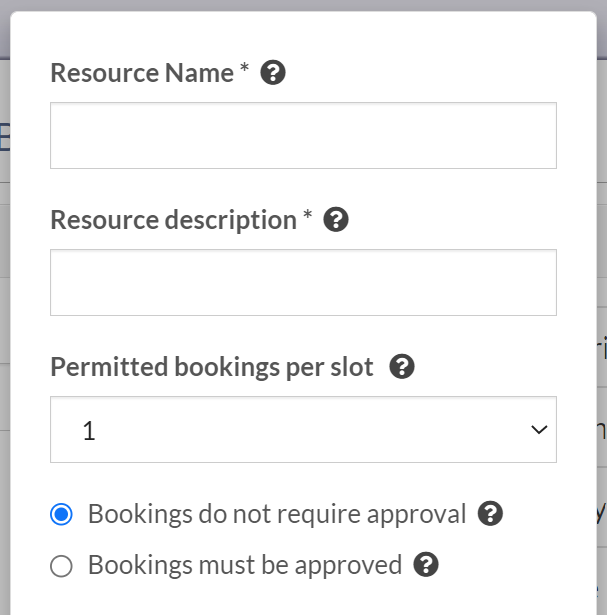607x615 pixels.
Task: Open help for Bookings do not require approval
Action: click(490, 514)
